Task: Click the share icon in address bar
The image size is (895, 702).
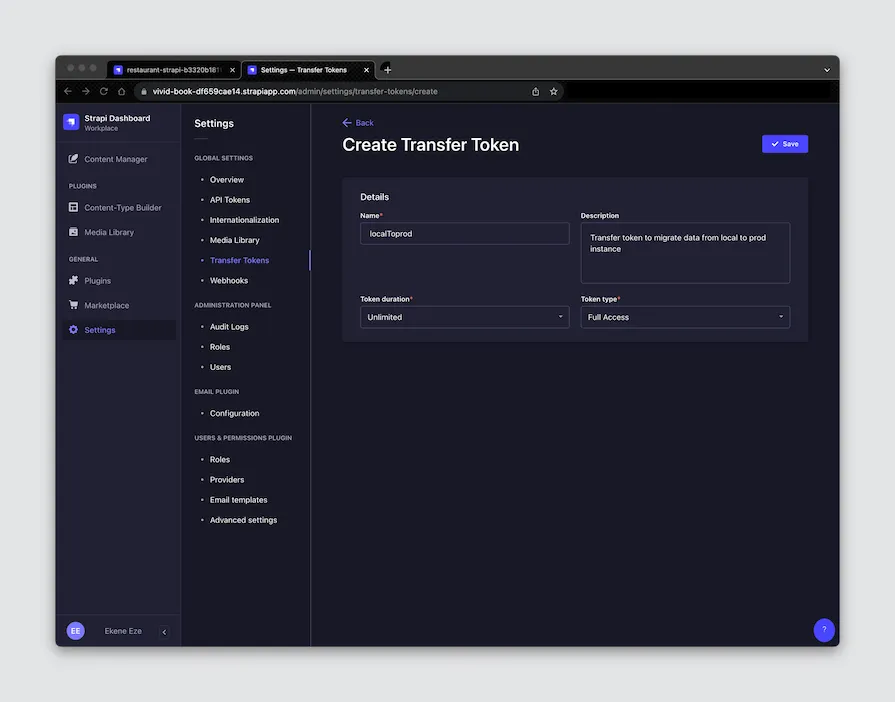Action: (535, 90)
